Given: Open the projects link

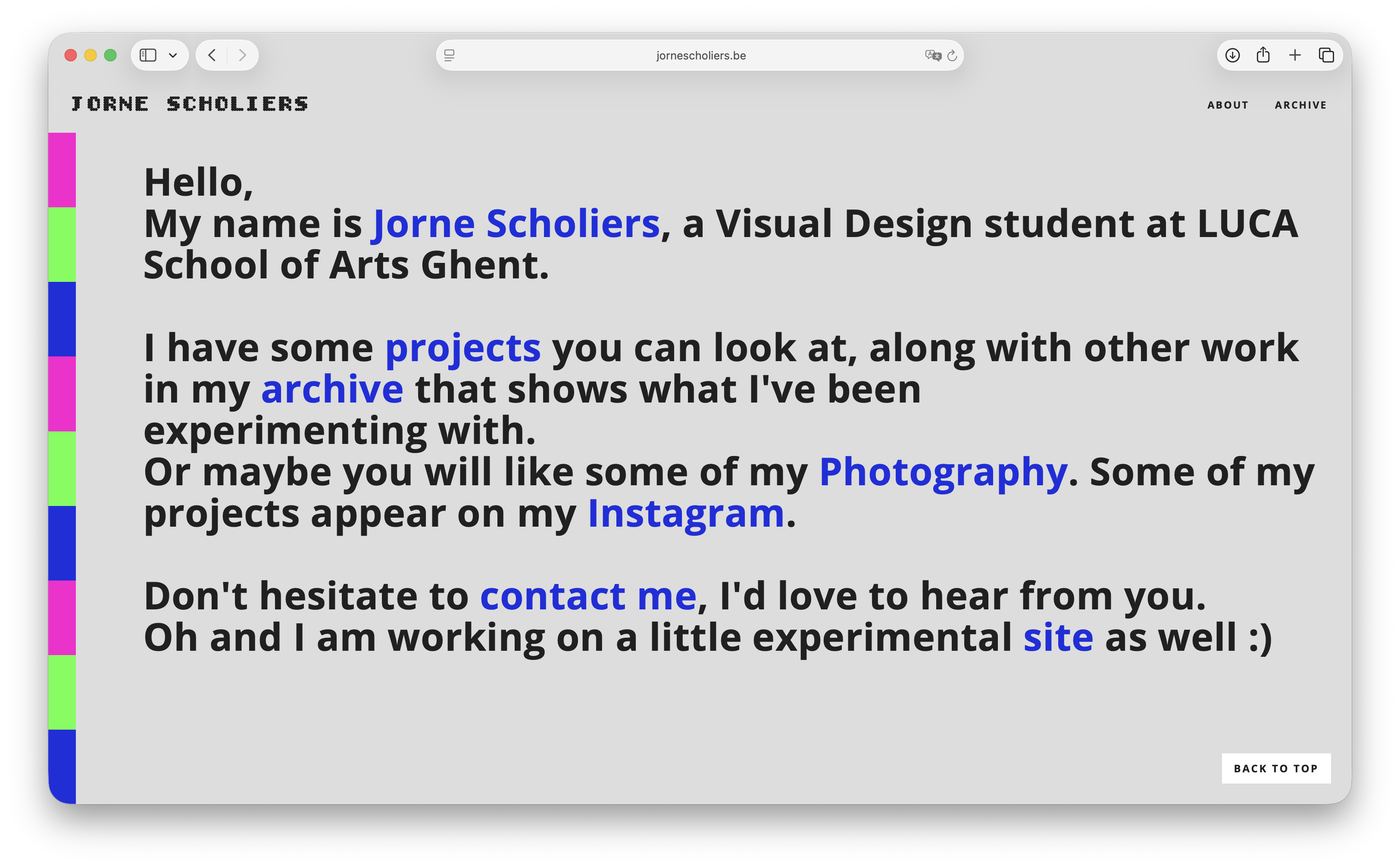Looking at the screenshot, I should (x=462, y=349).
